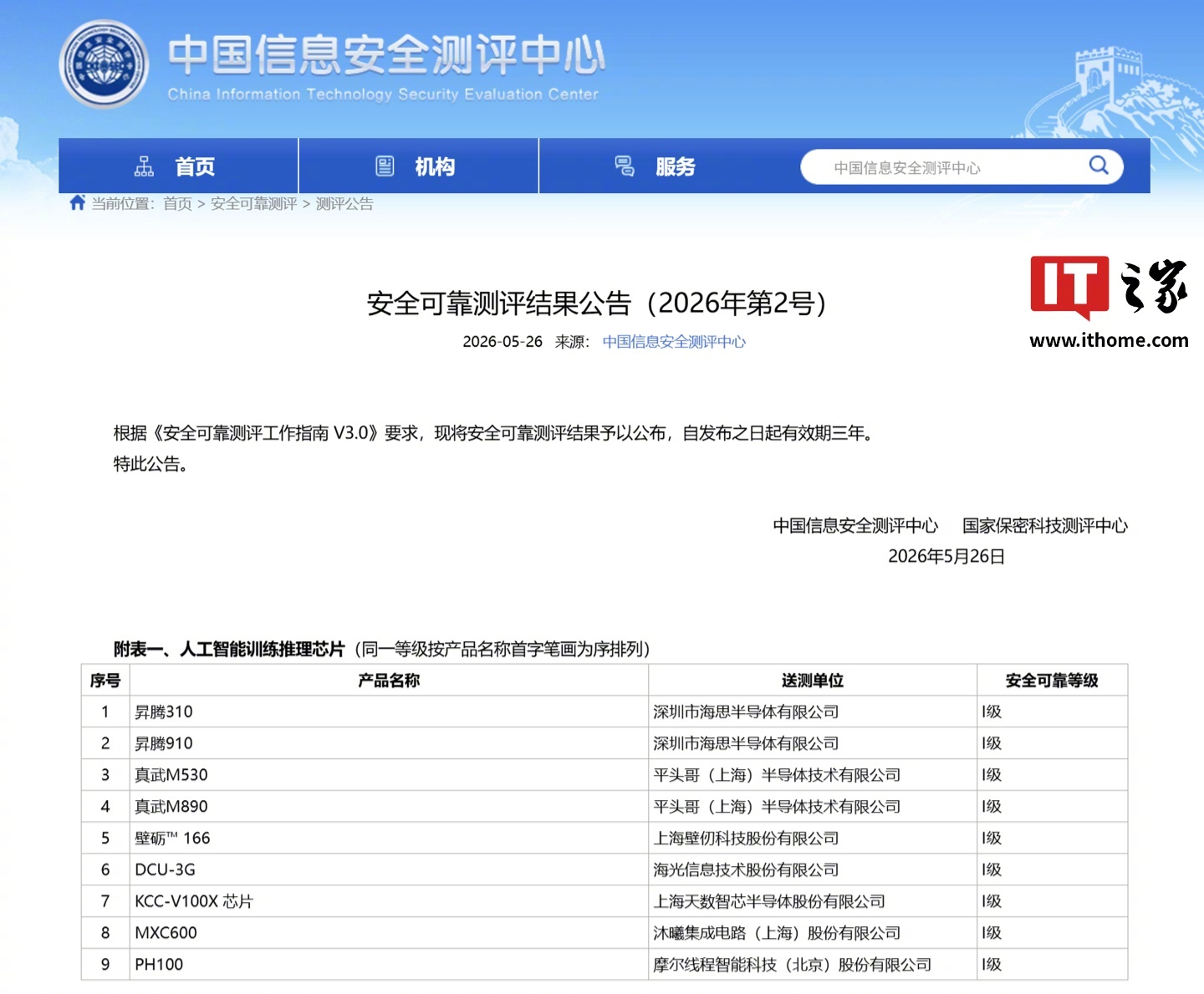Open 安全可靠测评 breadcrumb link
Viewport: 1204px width, 994px height.
[x=253, y=204]
